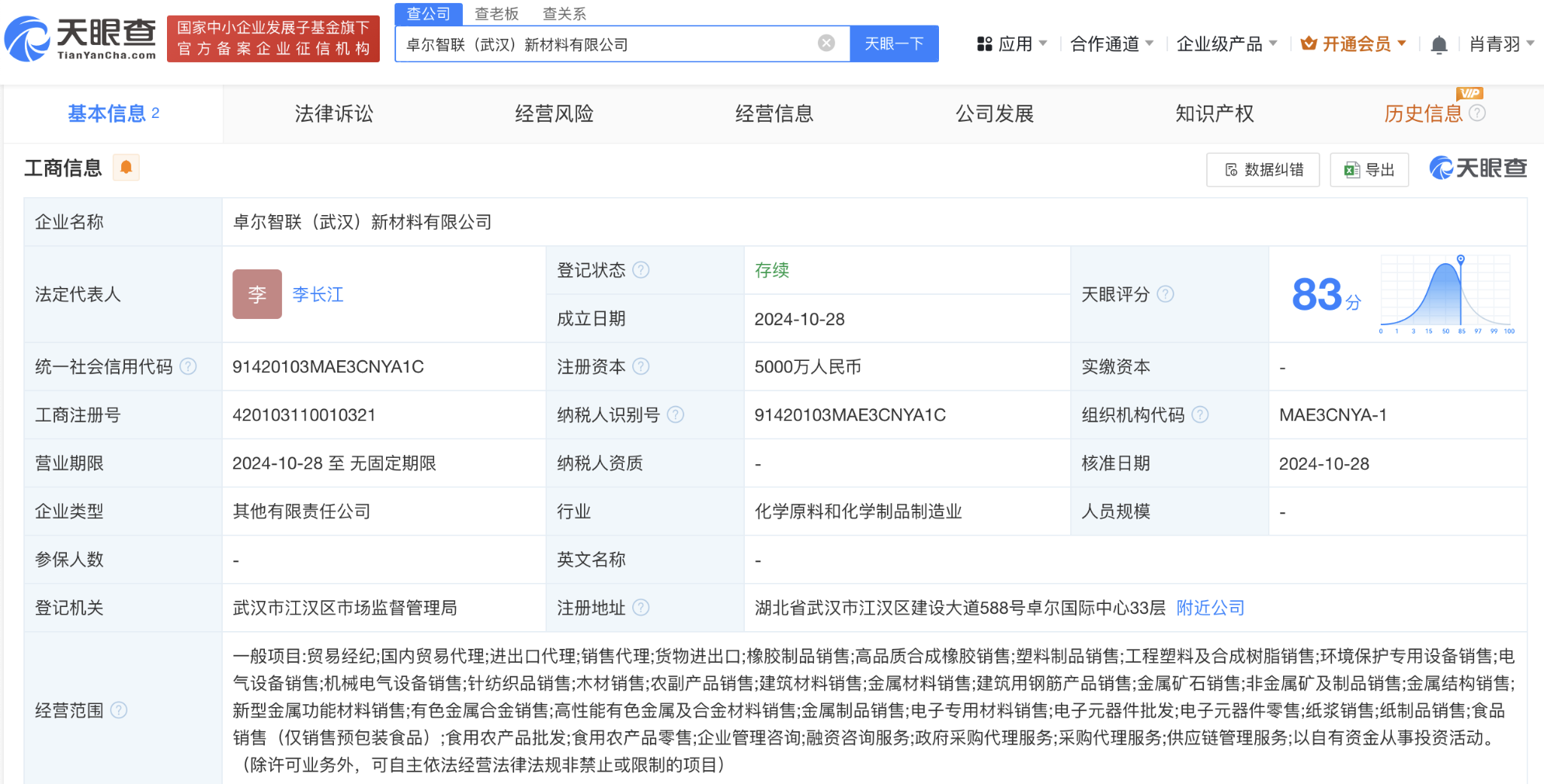
Task: Switch to the 知识产权 tab
Action: point(1214,114)
